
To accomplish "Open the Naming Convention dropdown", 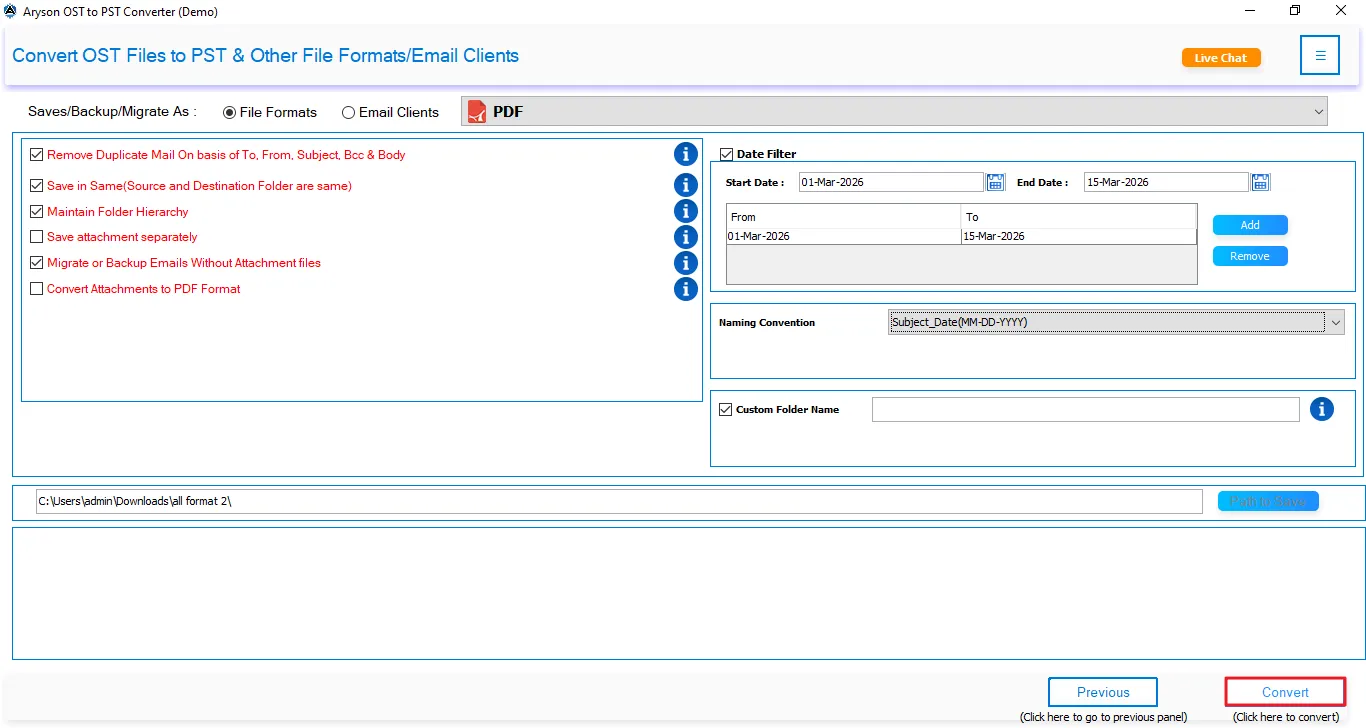I will (1335, 322).
